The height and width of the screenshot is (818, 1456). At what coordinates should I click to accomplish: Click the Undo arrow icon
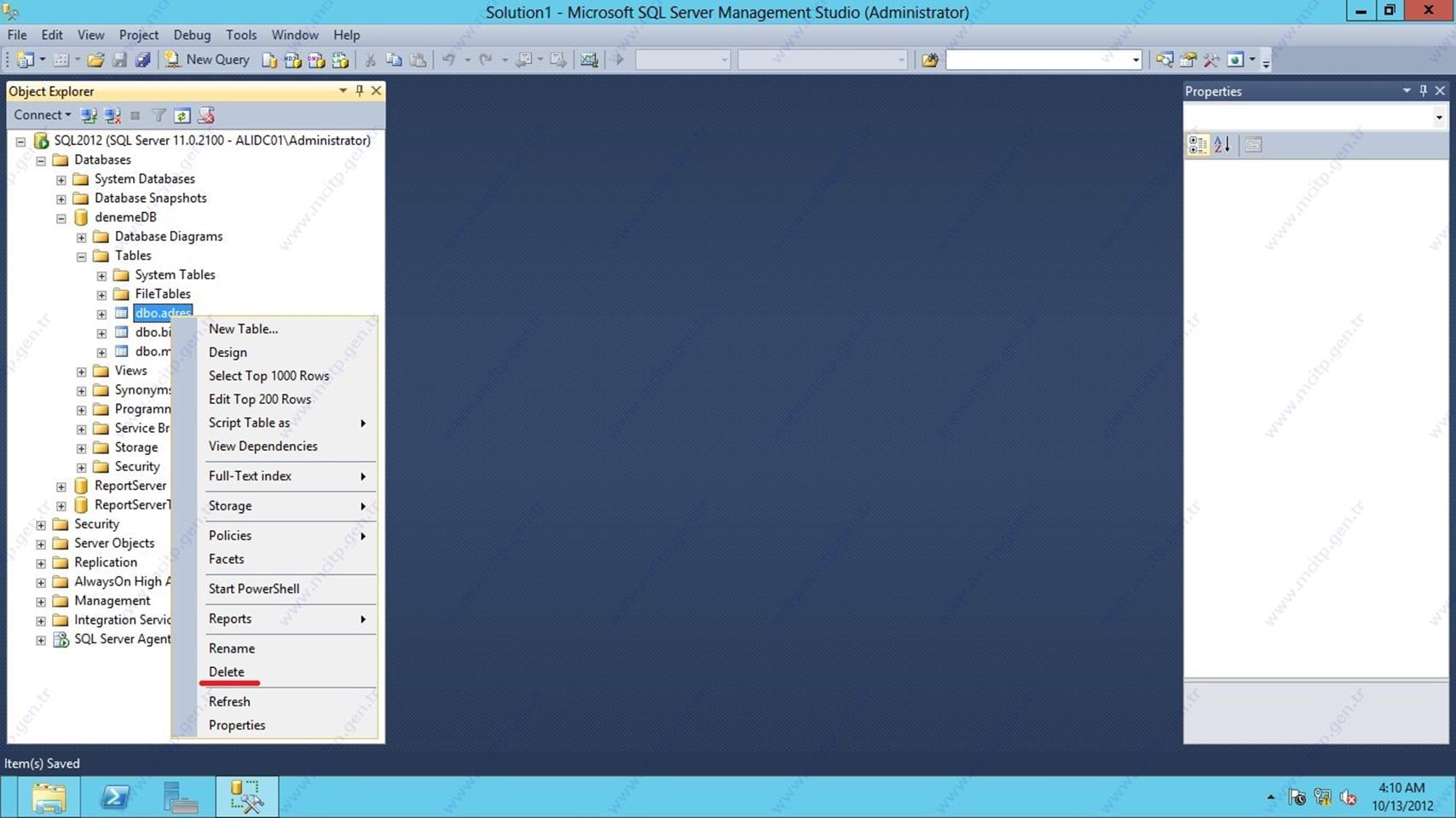tap(448, 60)
